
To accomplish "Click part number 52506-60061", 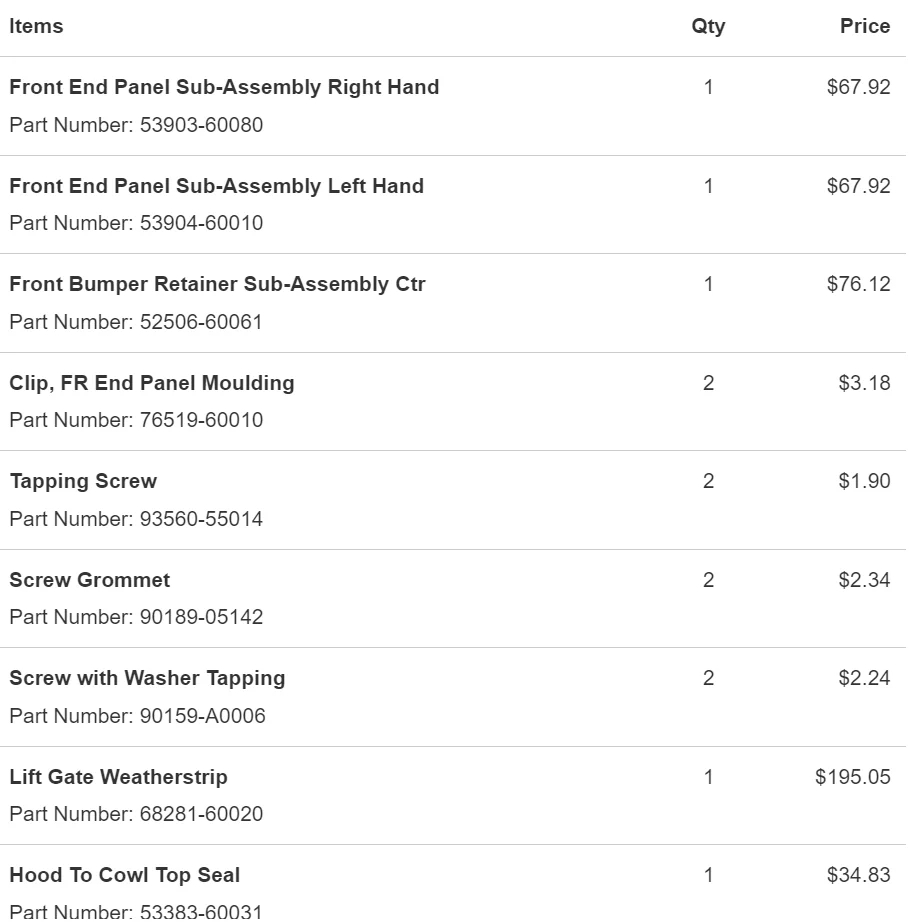I will tap(201, 322).
